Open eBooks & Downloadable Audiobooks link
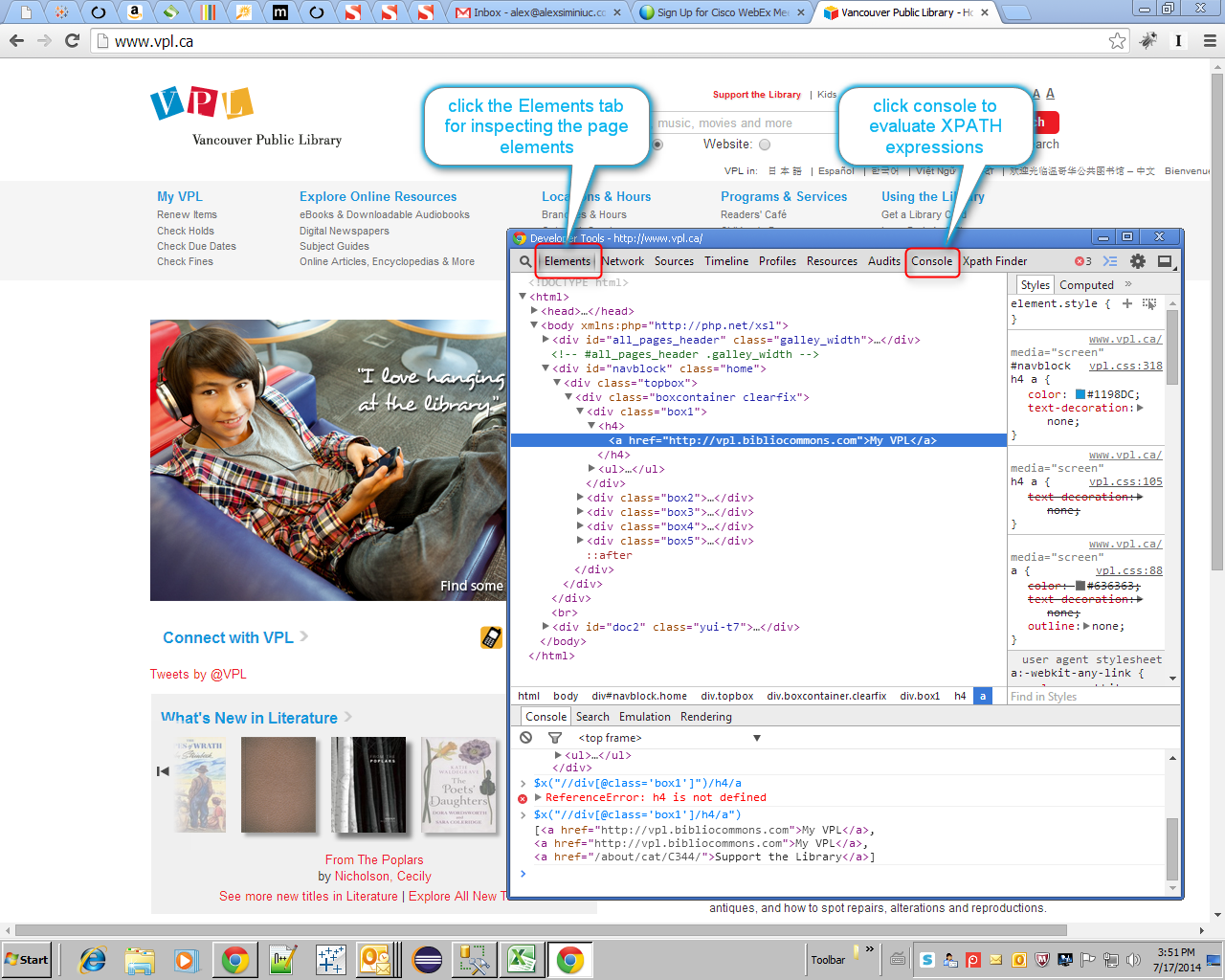This screenshot has height=980, width=1225. coord(385,215)
